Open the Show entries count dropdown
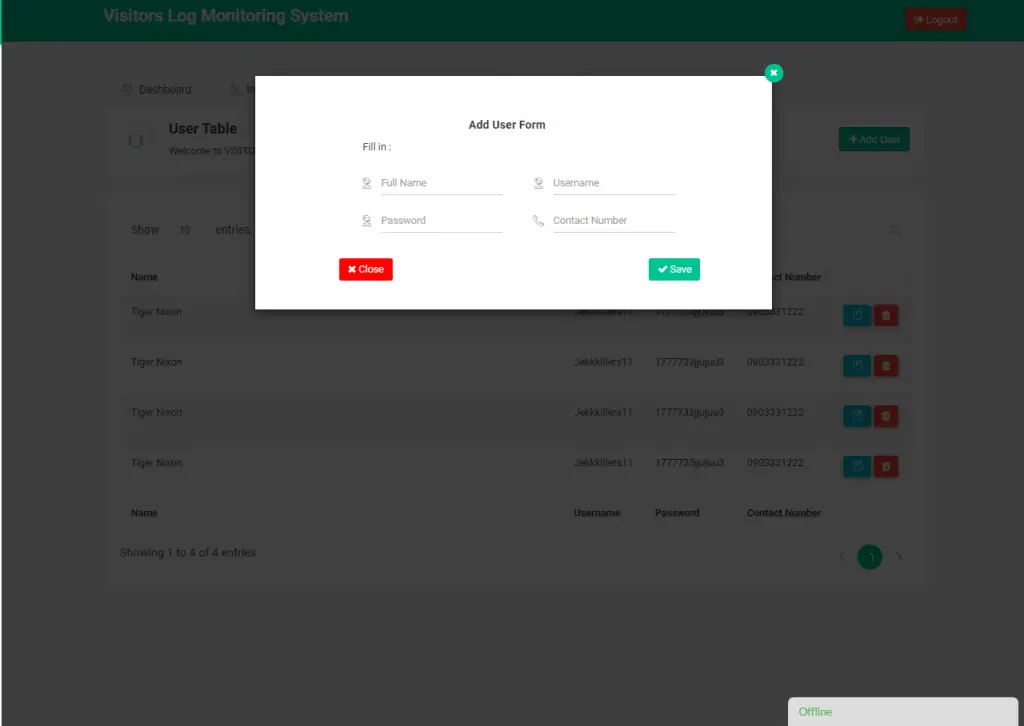The height and width of the screenshot is (726, 1024). pyautogui.click(x=185, y=230)
